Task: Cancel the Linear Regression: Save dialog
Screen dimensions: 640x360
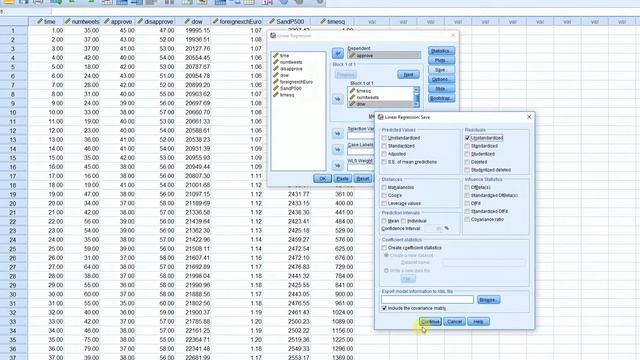Action: click(454, 322)
